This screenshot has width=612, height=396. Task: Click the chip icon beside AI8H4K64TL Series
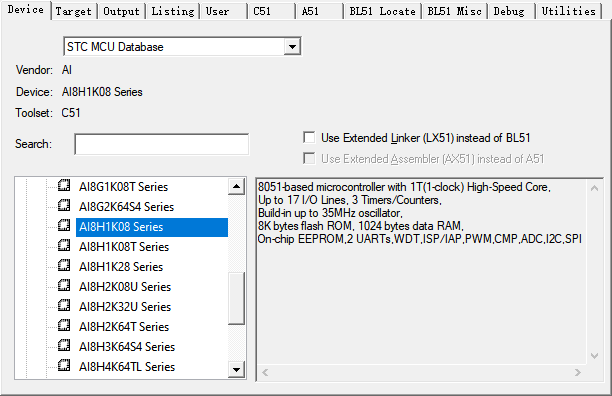point(64,366)
